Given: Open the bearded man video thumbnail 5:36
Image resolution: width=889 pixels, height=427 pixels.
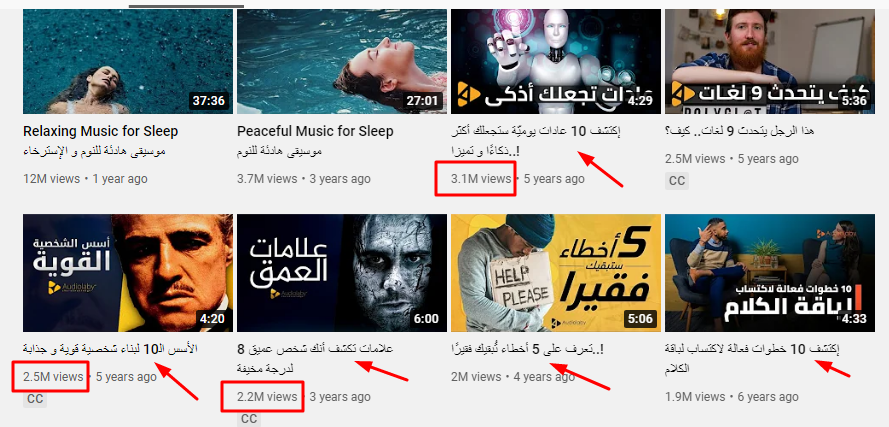Looking at the screenshot, I should coord(770,61).
